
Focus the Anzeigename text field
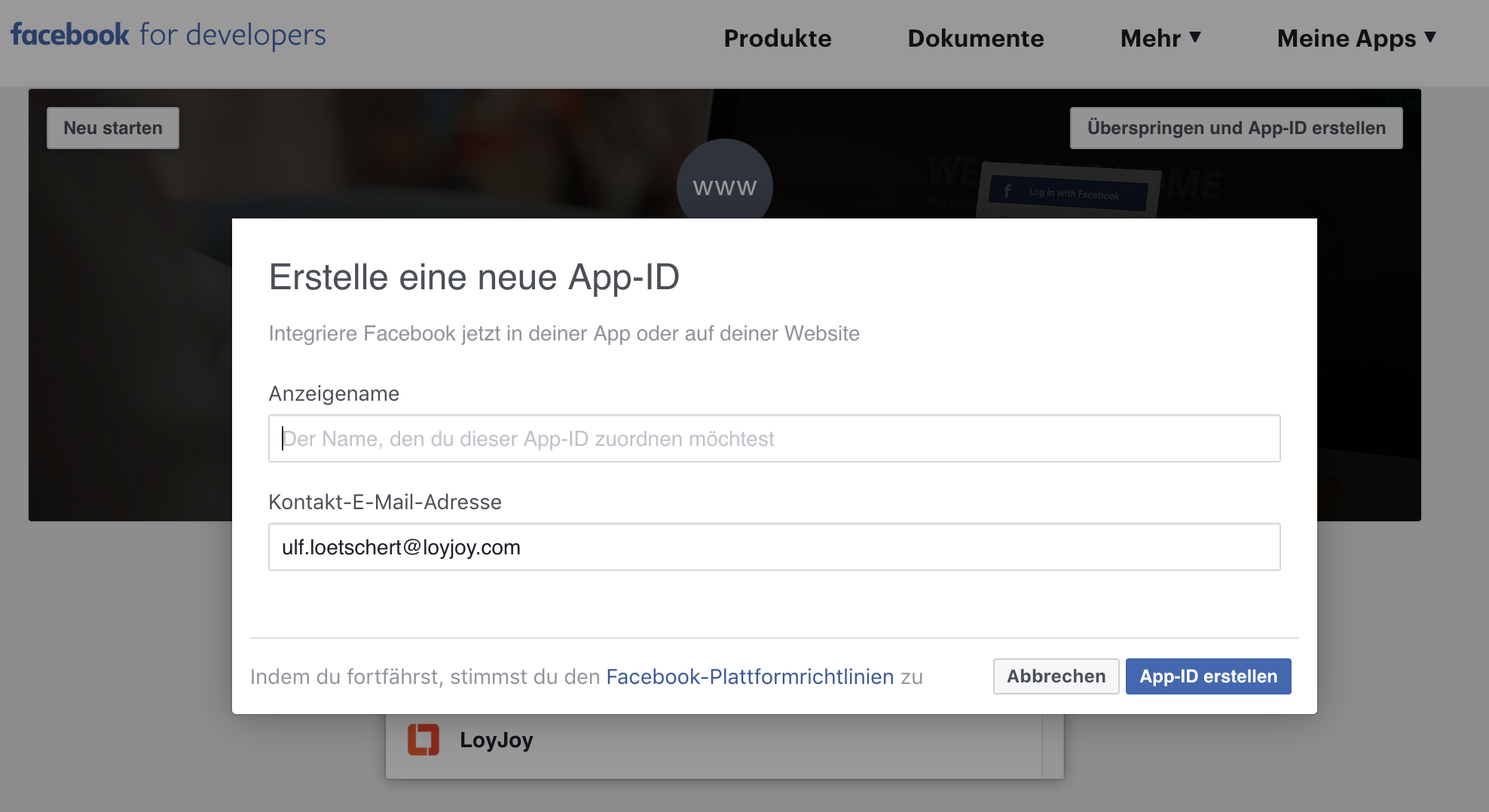click(774, 438)
